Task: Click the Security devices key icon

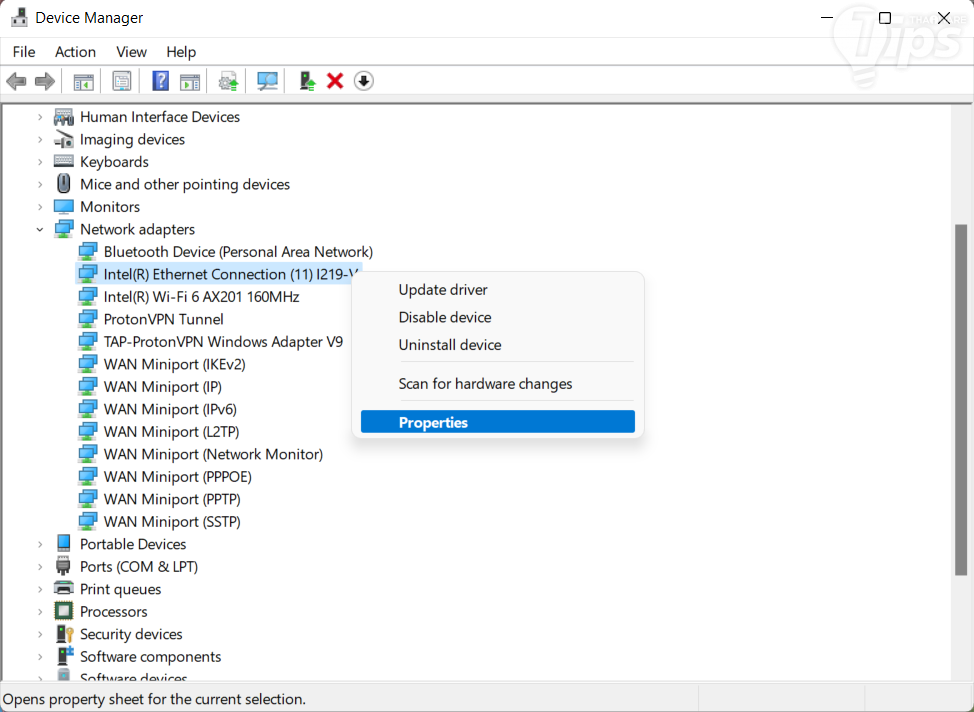Action: click(x=65, y=634)
